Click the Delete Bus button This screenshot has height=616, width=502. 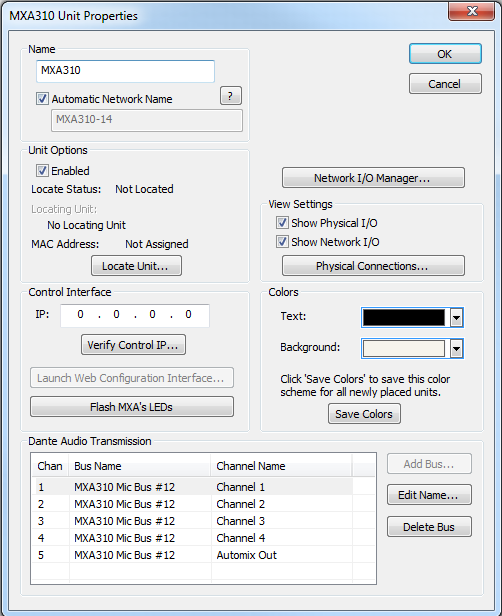pyautogui.click(x=429, y=527)
